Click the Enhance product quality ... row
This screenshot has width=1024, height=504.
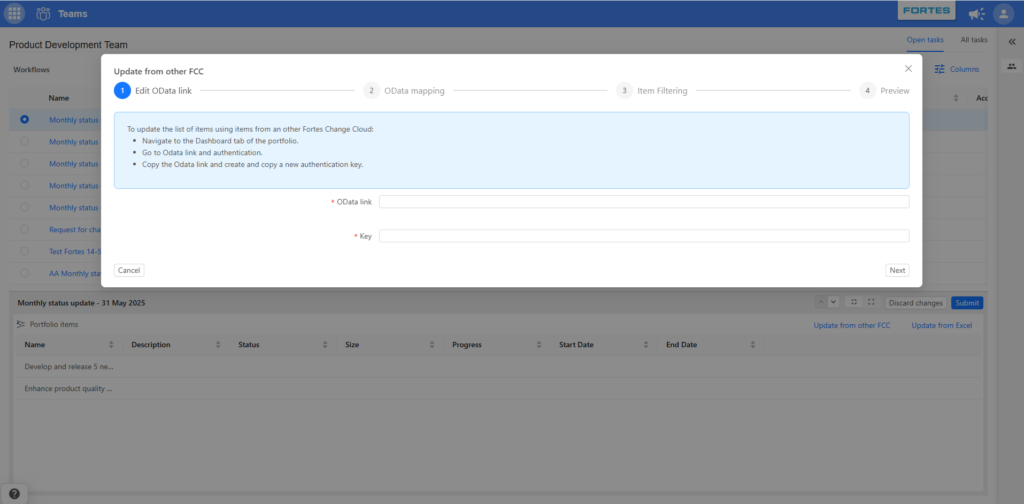point(498,388)
